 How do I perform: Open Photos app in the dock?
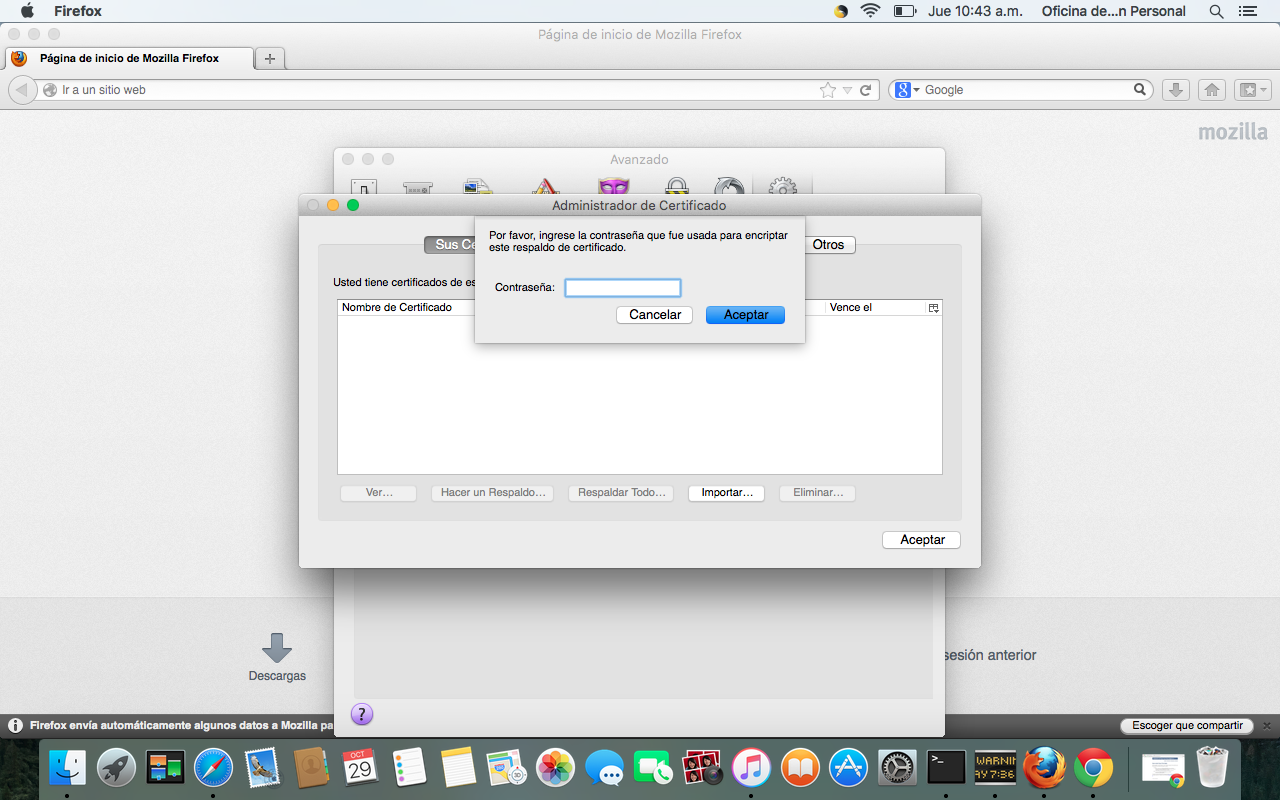pos(555,768)
